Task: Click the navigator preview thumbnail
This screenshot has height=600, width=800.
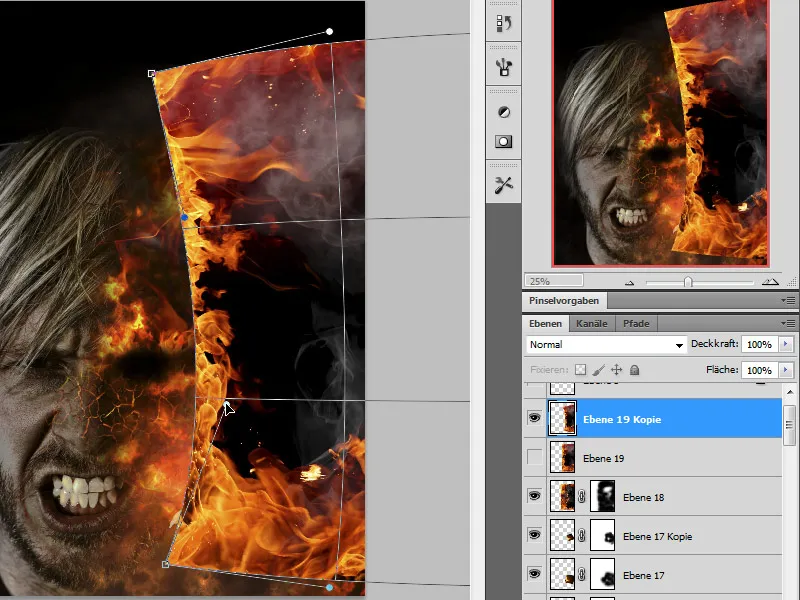Action: coord(660,133)
